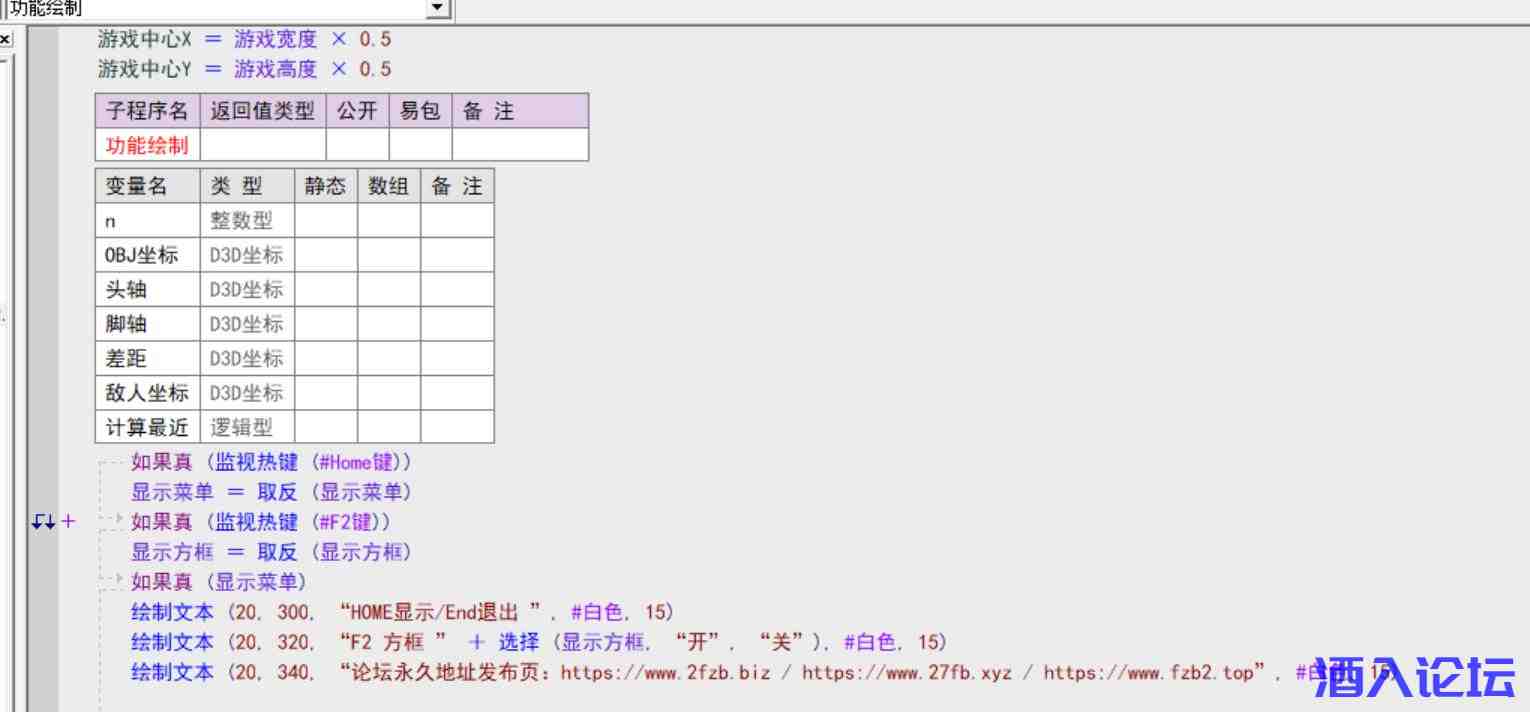
Task: Close the left side panel
Action: [x=6, y=40]
